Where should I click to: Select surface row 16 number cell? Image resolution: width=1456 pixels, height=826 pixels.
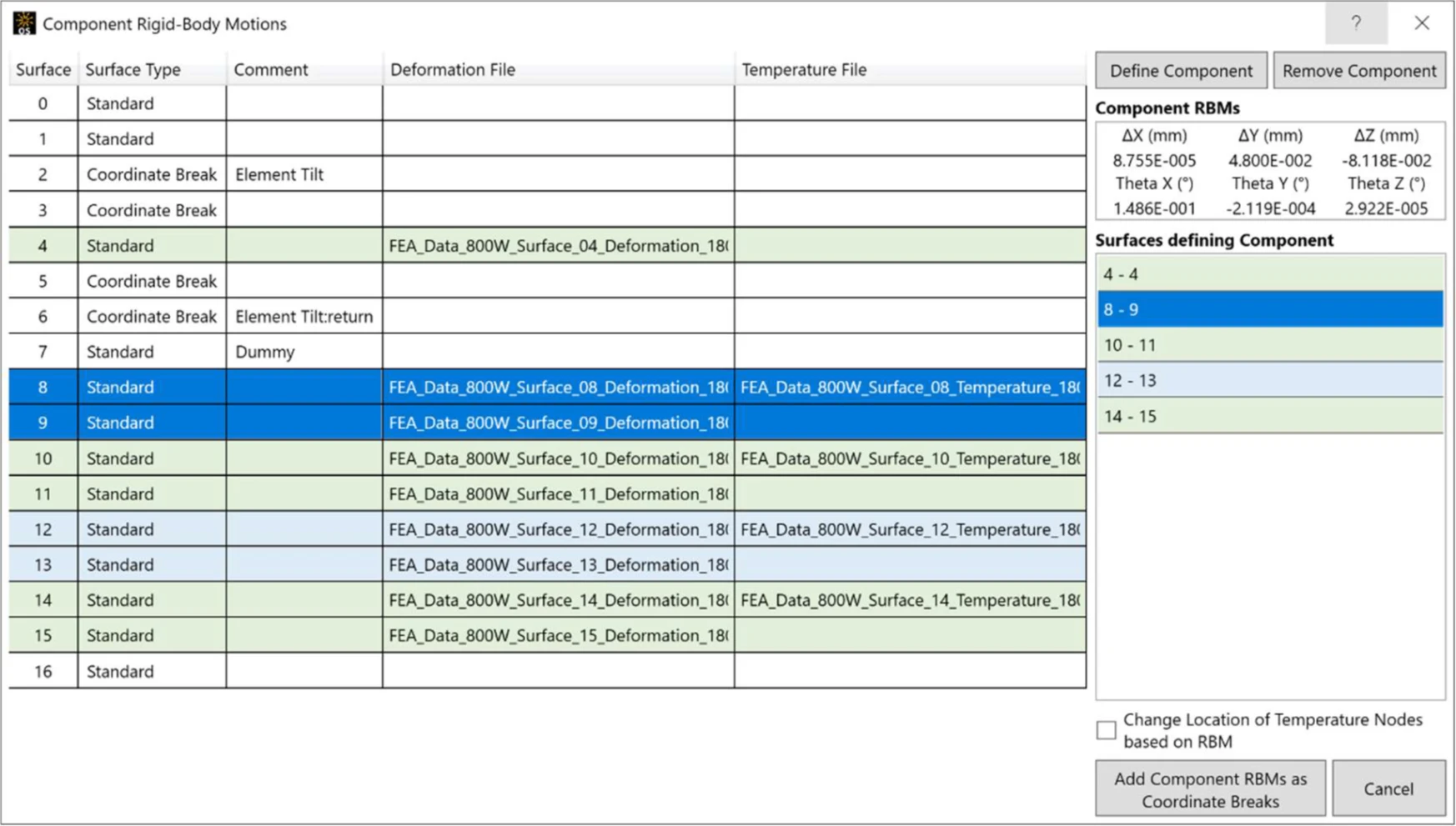coord(43,671)
